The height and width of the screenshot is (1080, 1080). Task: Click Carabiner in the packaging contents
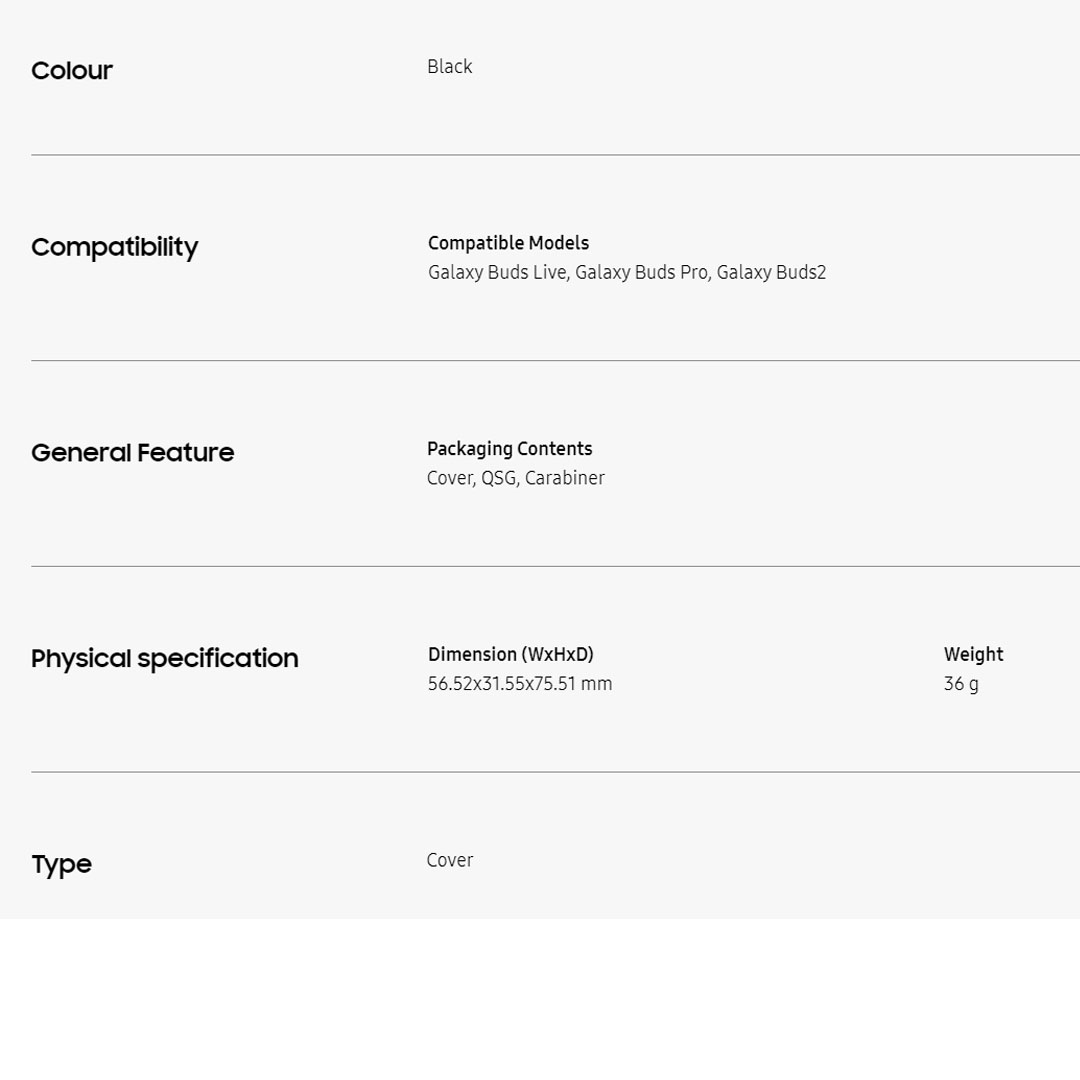pos(564,479)
